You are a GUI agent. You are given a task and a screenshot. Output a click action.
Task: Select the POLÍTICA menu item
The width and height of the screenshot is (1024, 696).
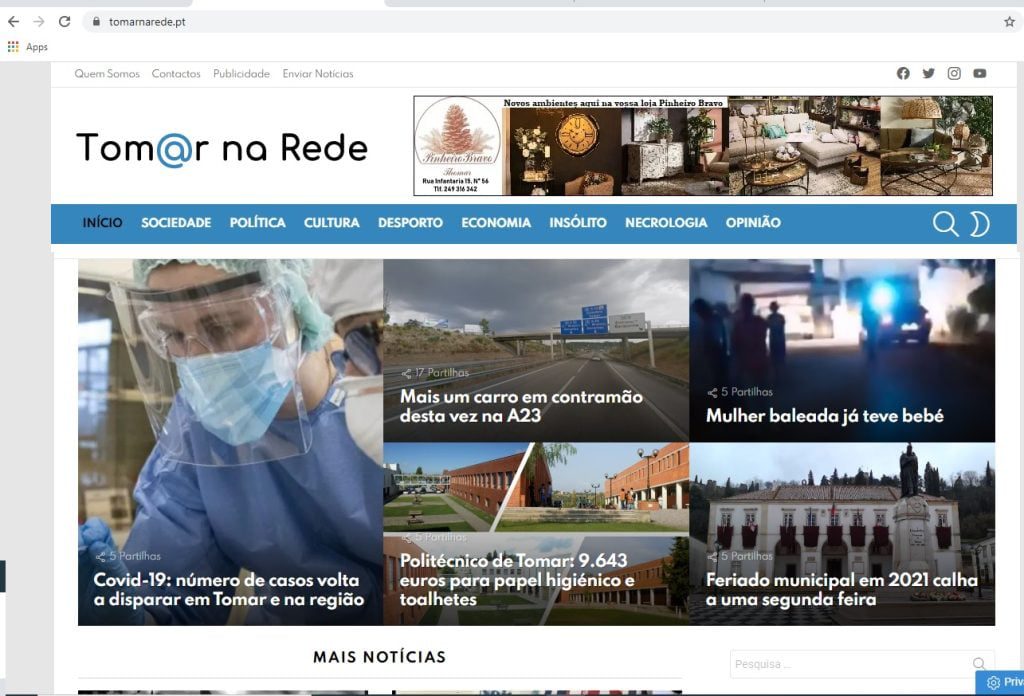point(257,223)
